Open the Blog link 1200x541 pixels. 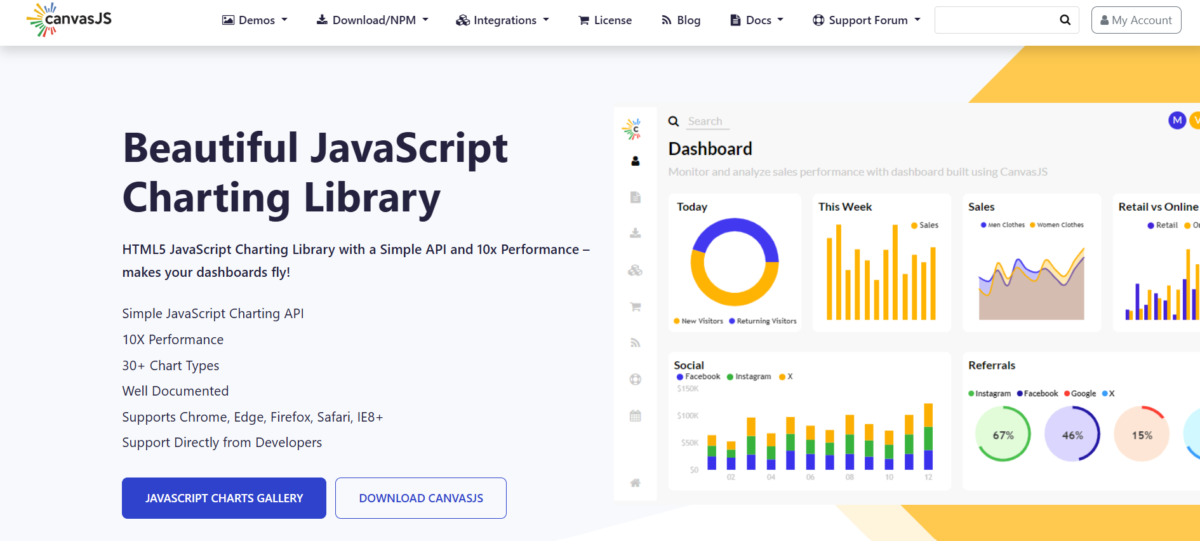[681, 20]
